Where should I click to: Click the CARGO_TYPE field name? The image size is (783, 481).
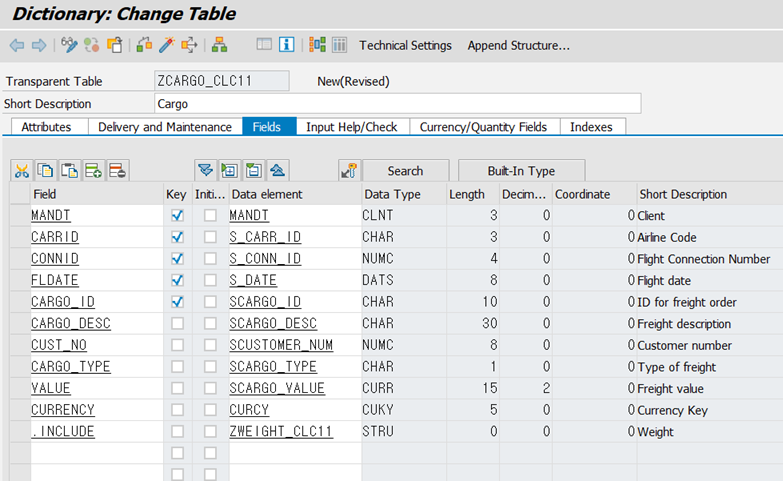point(70,367)
